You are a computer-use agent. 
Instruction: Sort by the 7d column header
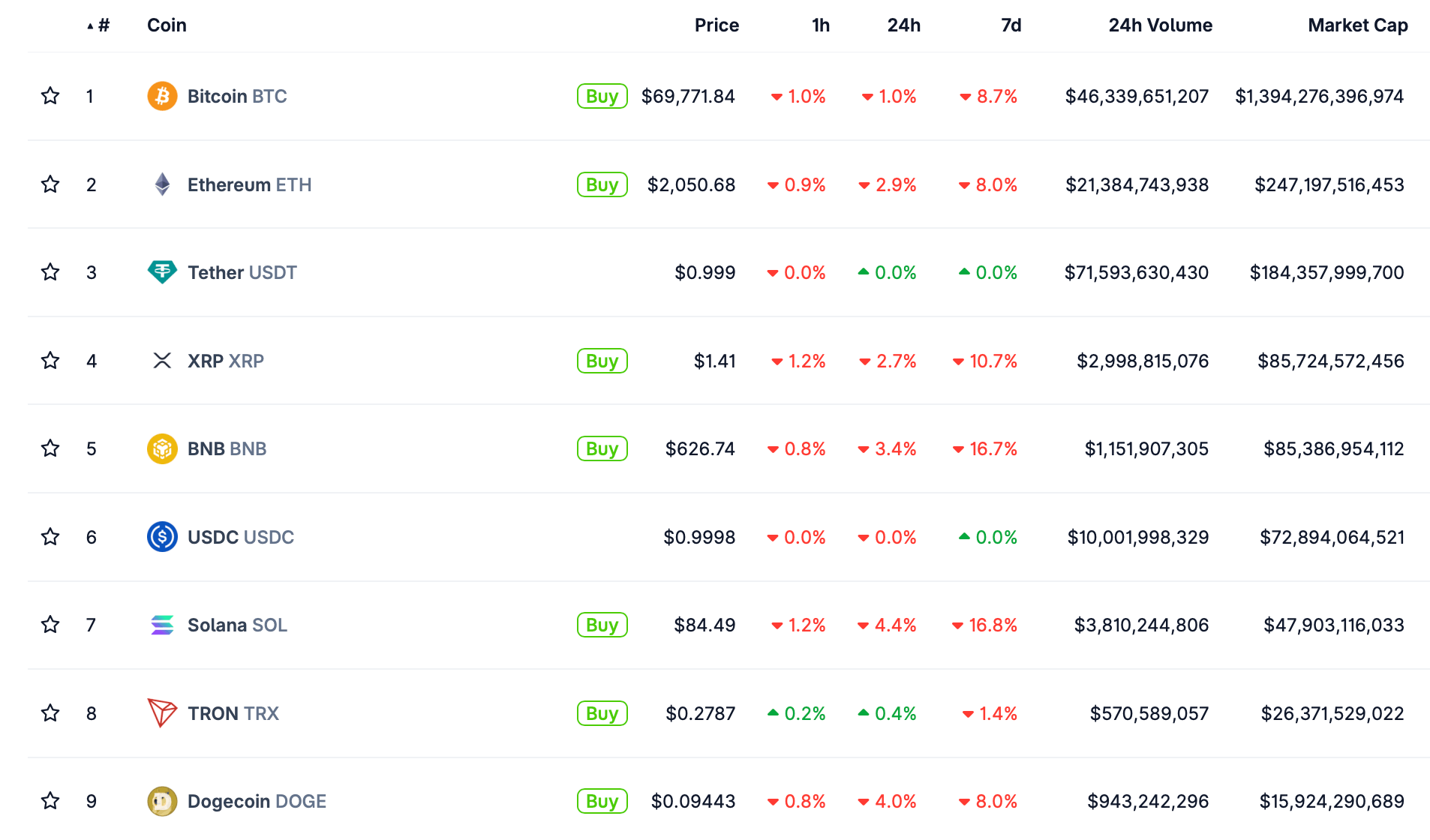(1011, 25)
